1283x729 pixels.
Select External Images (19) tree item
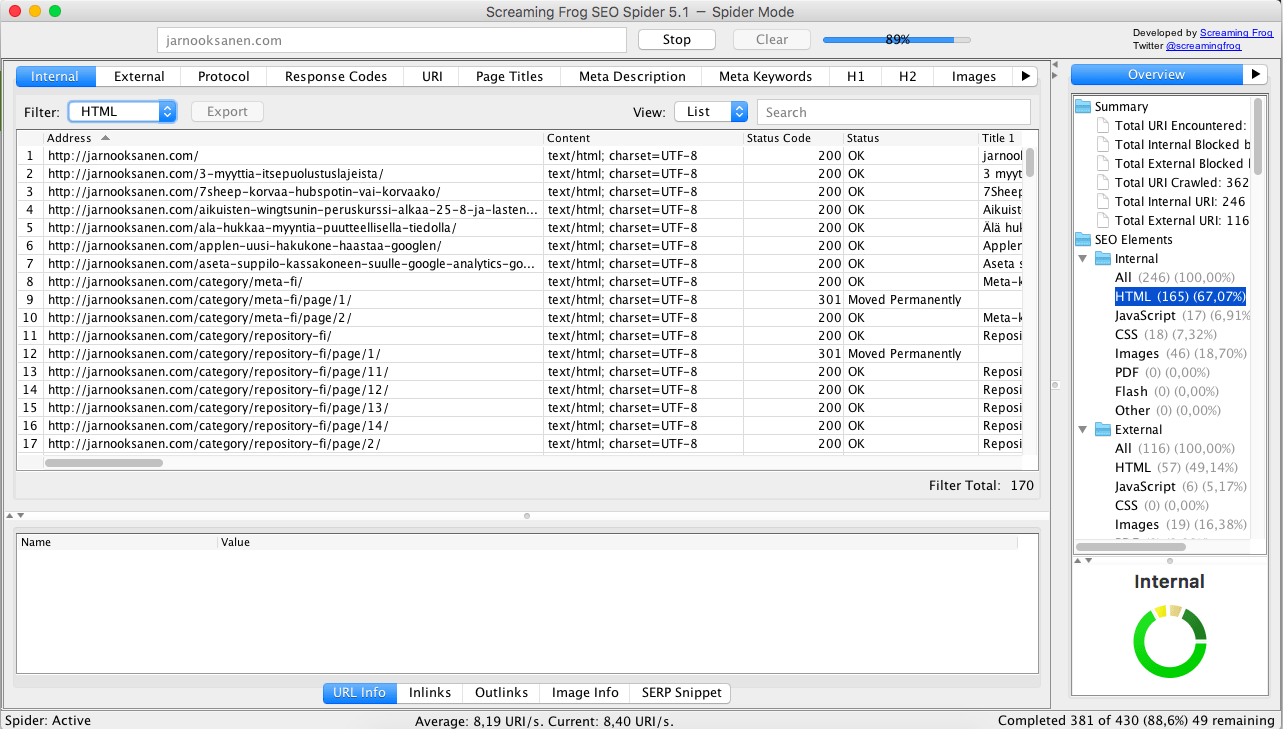pos(1179,524)
